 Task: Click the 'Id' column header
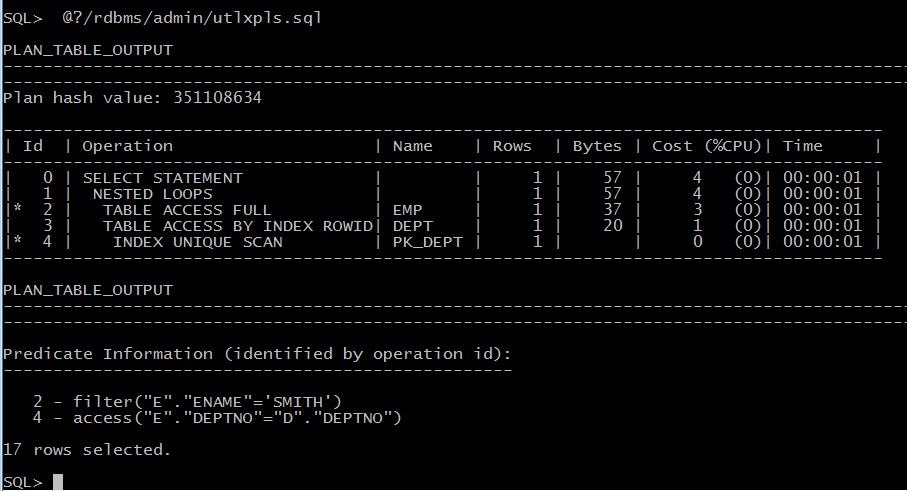click(x=33, y=146)
